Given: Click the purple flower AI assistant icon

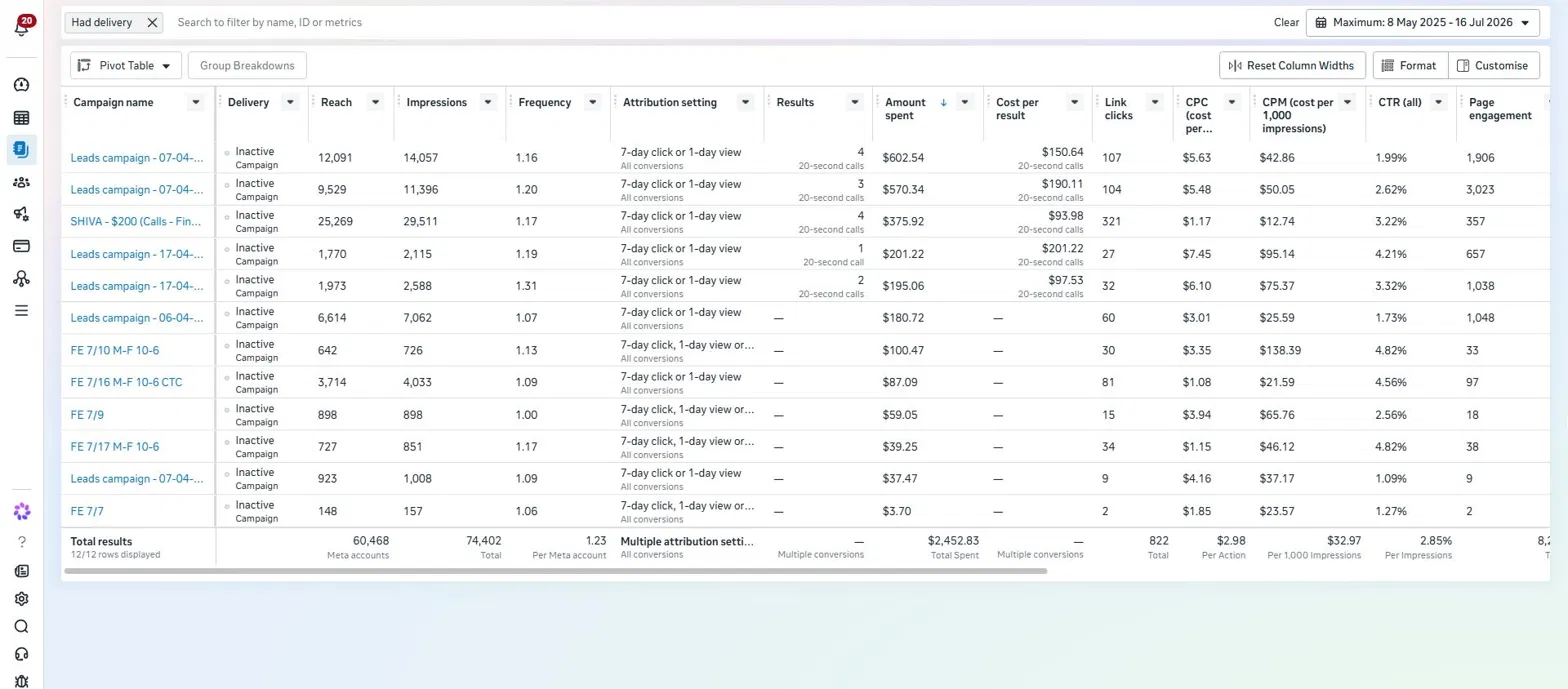Looking at the screenshot, I should [x=22, y=511].
